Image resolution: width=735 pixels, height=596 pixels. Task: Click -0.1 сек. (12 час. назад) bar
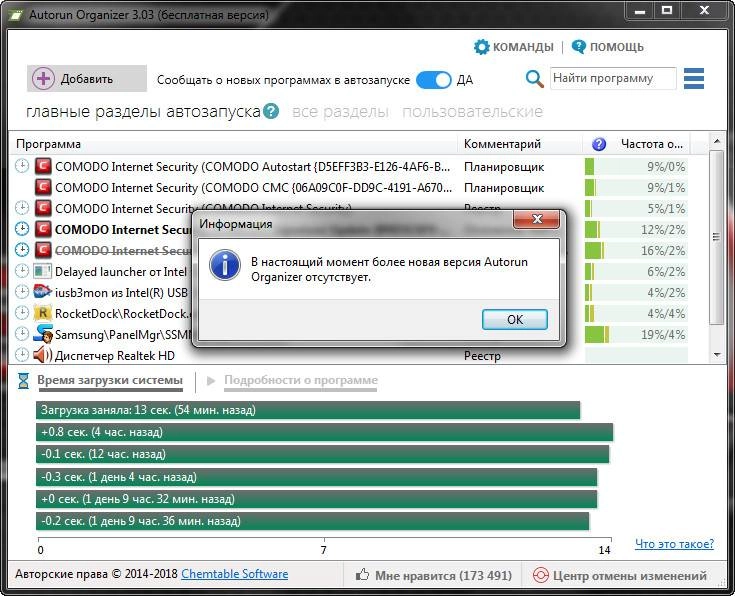pos(322,454)
